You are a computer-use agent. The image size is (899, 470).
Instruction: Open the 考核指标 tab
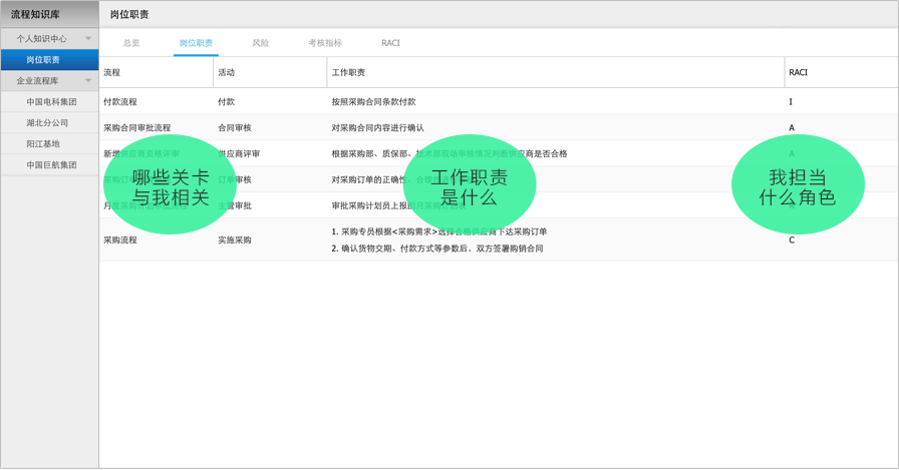pos(325,43)
